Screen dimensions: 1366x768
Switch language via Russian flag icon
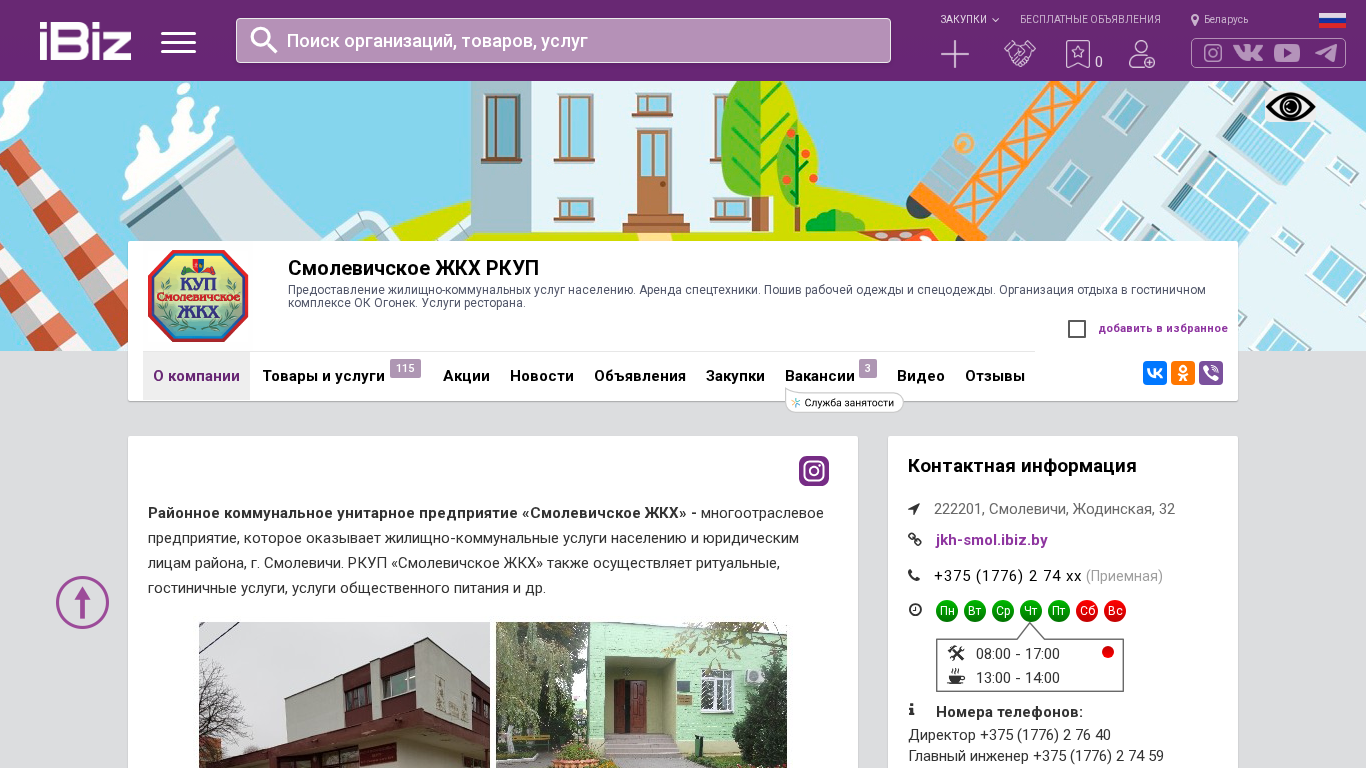[1332, 20]
